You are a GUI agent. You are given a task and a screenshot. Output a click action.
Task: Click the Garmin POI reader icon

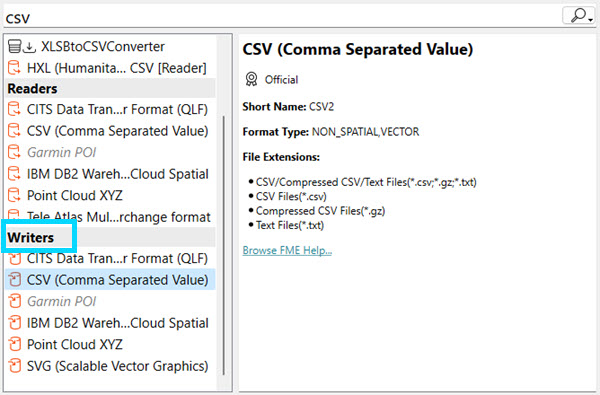(14, 152)
